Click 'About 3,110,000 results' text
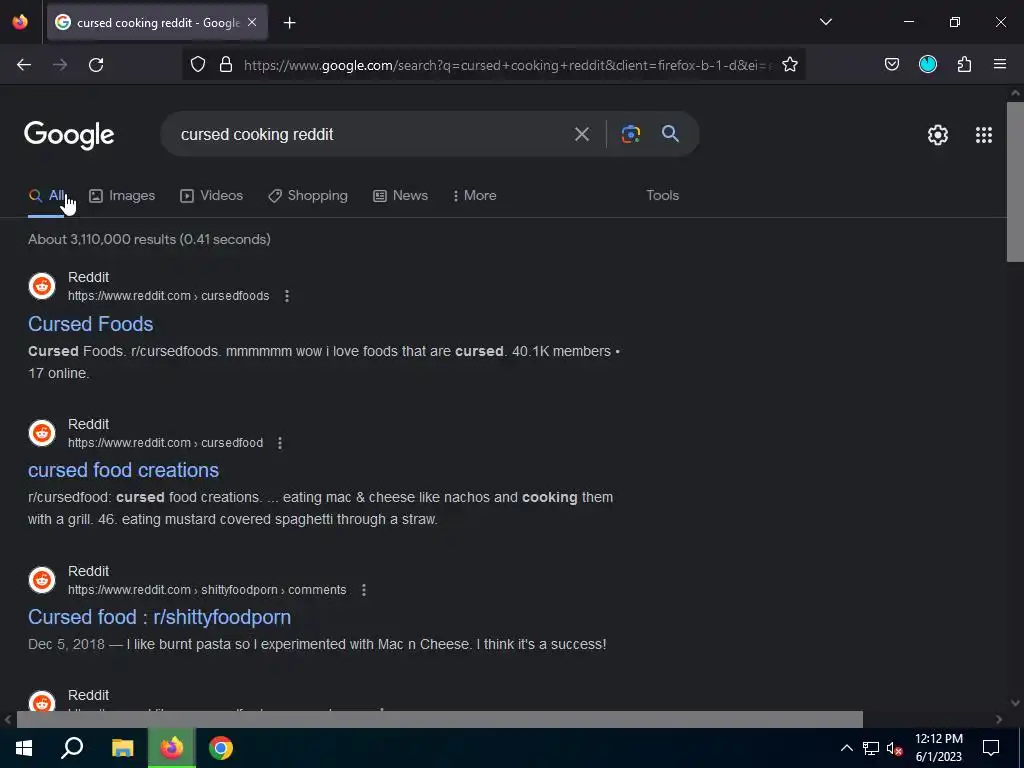Image resolution: width=1024 pixels, height=768 pixels. tap(102, 239)
